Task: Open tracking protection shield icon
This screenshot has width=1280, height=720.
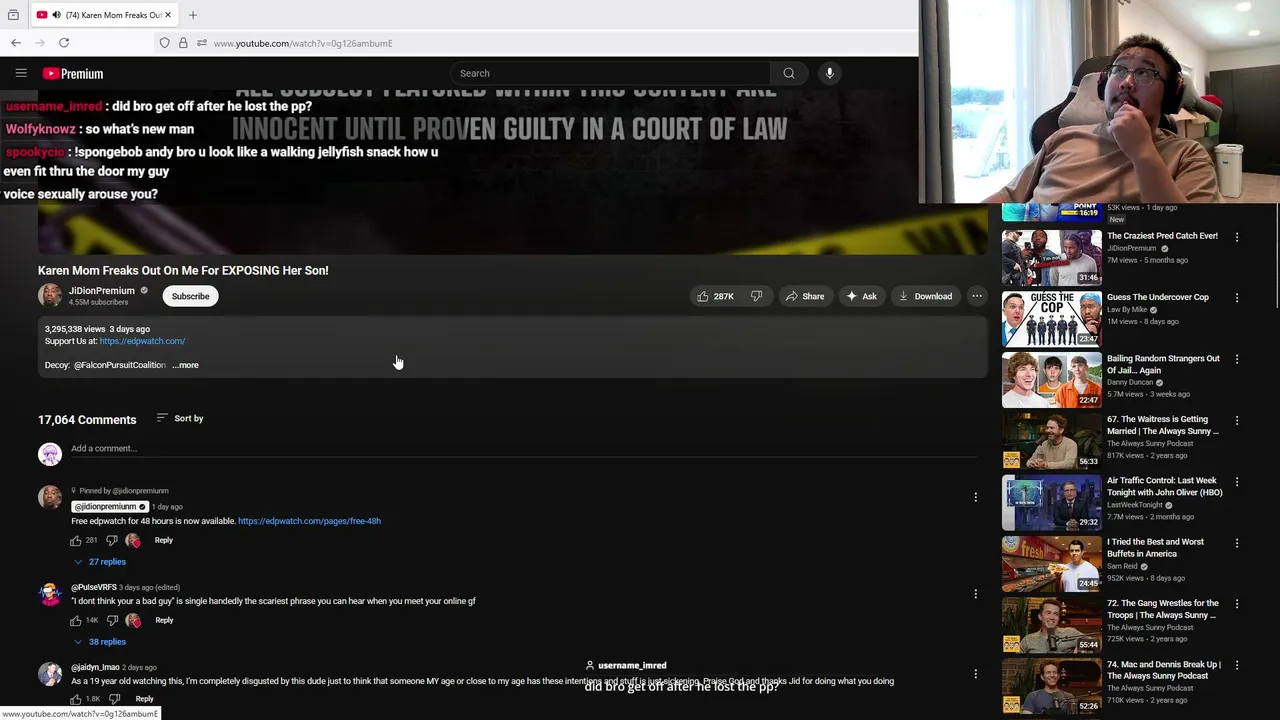Action: 164,43
